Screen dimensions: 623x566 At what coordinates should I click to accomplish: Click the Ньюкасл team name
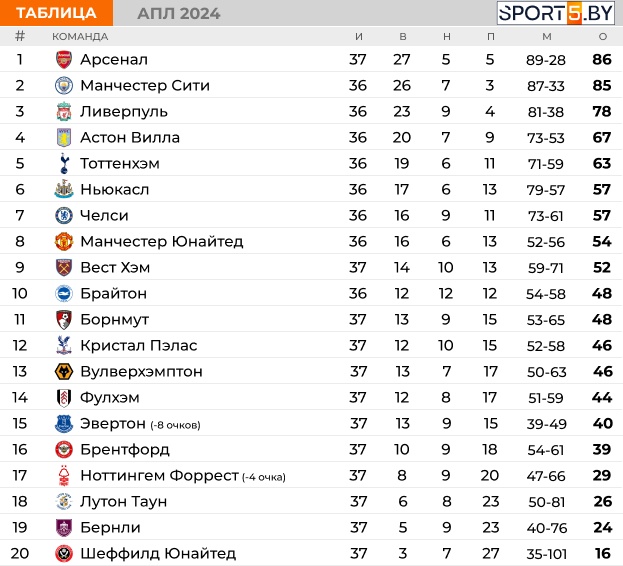coord(114,189)
